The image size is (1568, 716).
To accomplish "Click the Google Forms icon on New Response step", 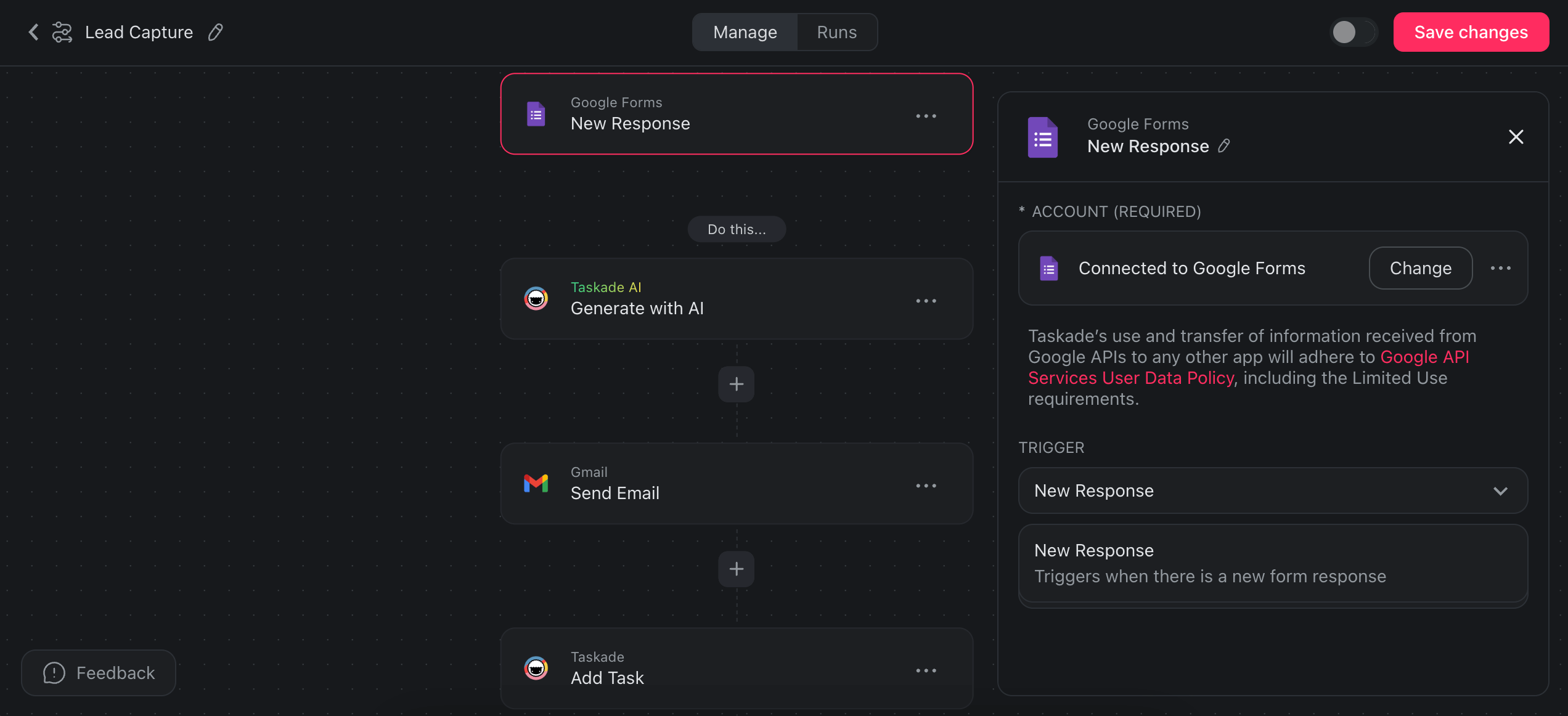I will 536,114.
